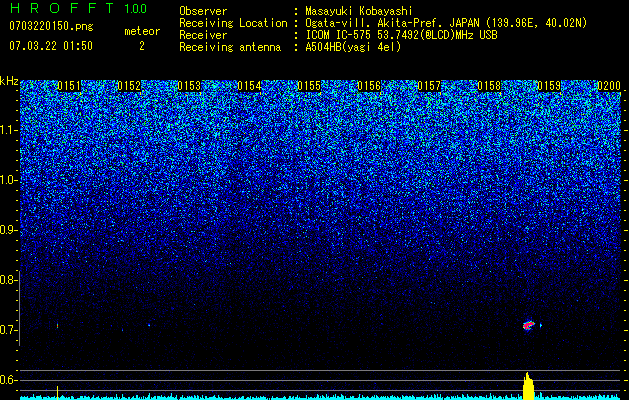Click the 1.0 frequency axis label
Image resolution: width=629 pixels, height=400 pixels.
(x=8, y=180)
